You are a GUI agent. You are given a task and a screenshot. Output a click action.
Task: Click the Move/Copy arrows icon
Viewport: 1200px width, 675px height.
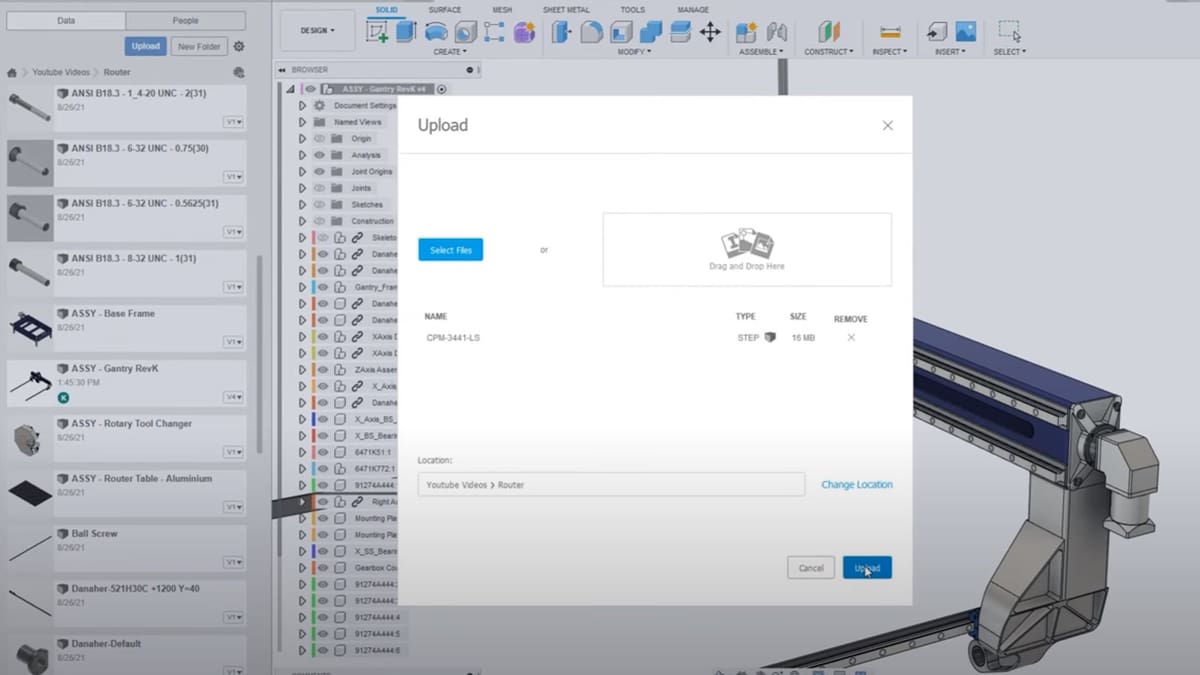pos(710,32)
